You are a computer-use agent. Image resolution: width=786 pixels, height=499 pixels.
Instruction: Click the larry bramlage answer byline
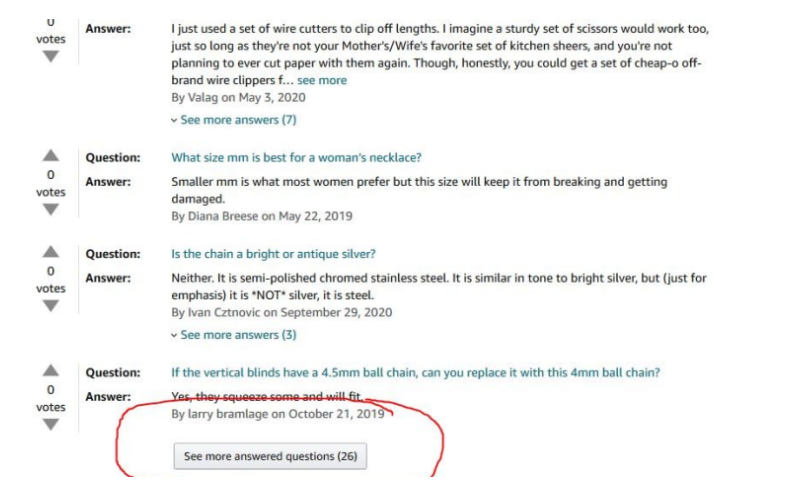(277, 412)
